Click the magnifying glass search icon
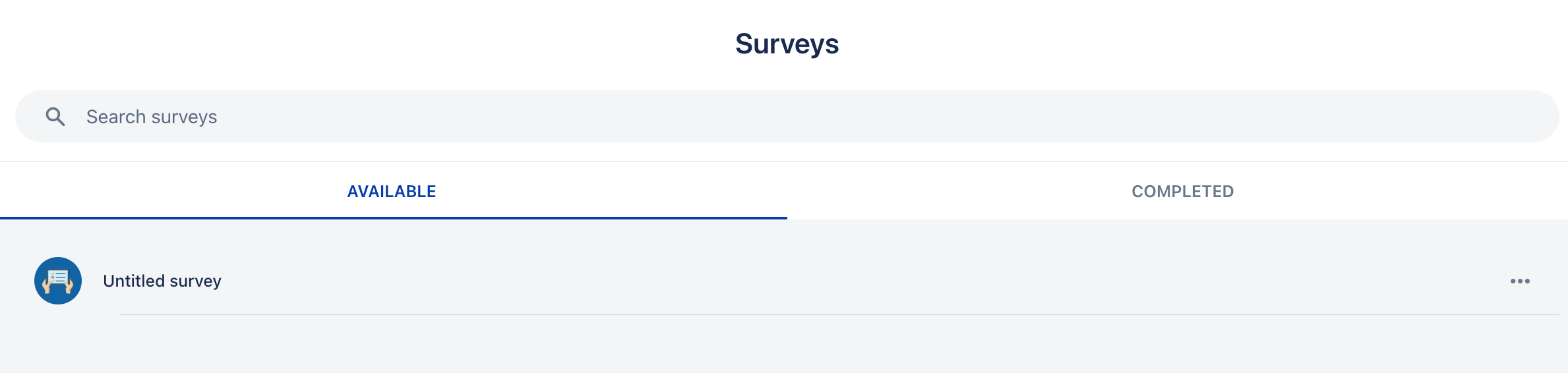Image resolution: width=1568 pixels, height=373 pixels. [x=55, y=117]
